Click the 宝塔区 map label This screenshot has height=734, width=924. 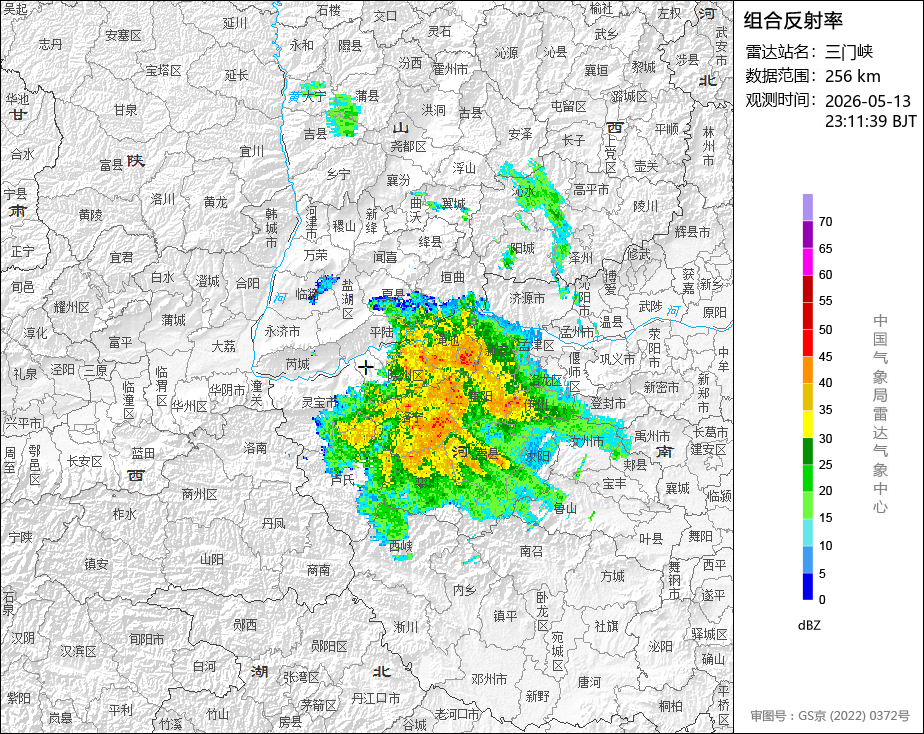[163, 71]
